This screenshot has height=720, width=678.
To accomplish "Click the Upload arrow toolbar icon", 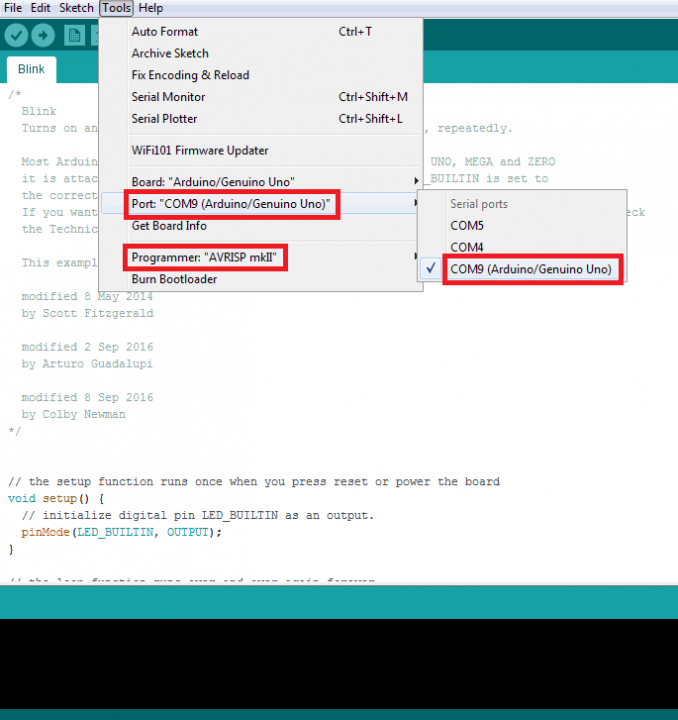I will 43,35.
